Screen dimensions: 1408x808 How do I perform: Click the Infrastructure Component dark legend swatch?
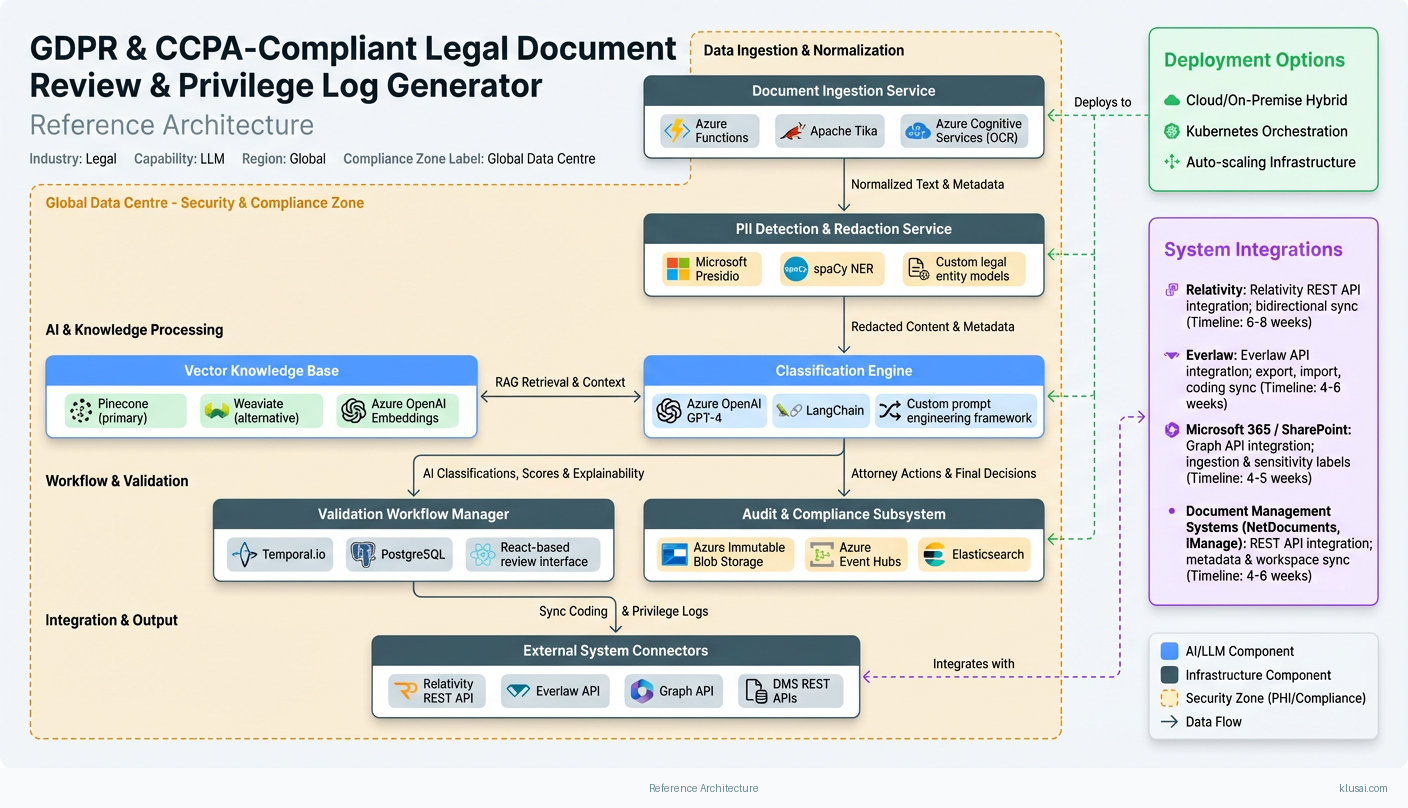pos(1169,675)
